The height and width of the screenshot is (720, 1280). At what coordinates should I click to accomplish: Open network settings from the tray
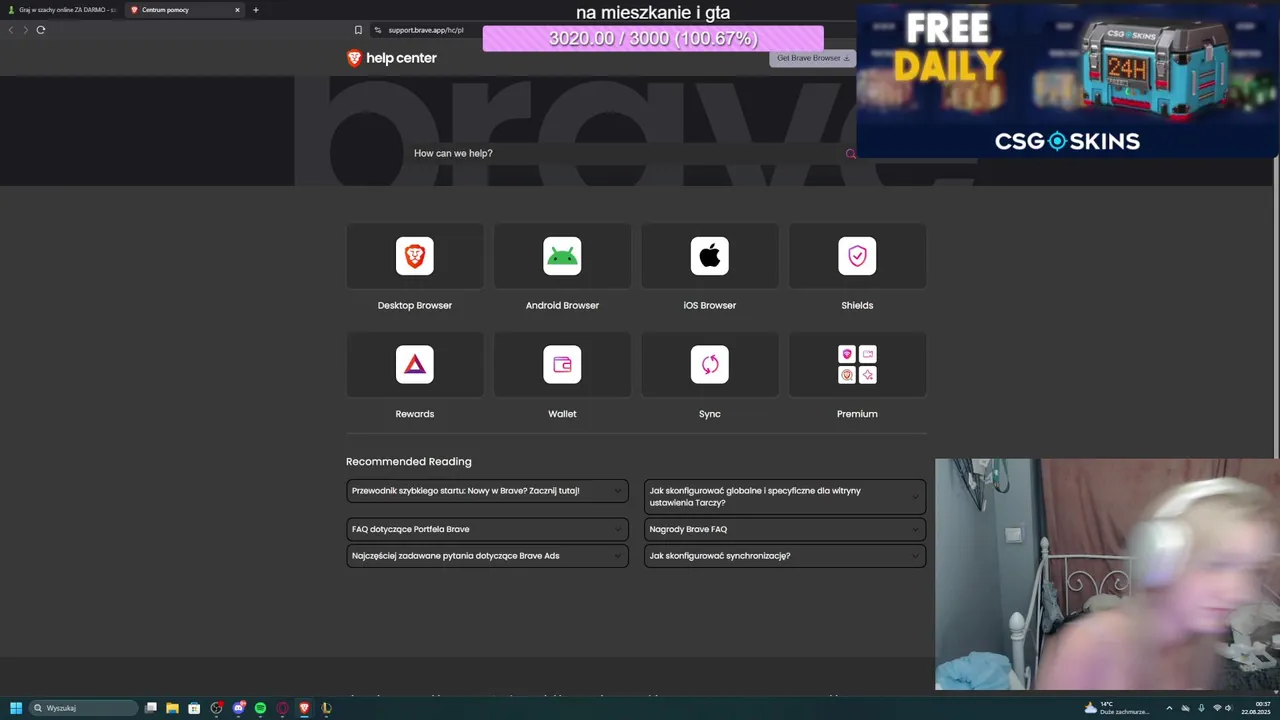(1217, 708)
